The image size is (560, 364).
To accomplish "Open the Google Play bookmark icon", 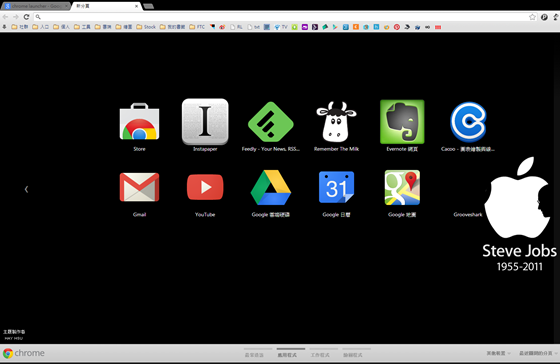I will tap(335, 27).
